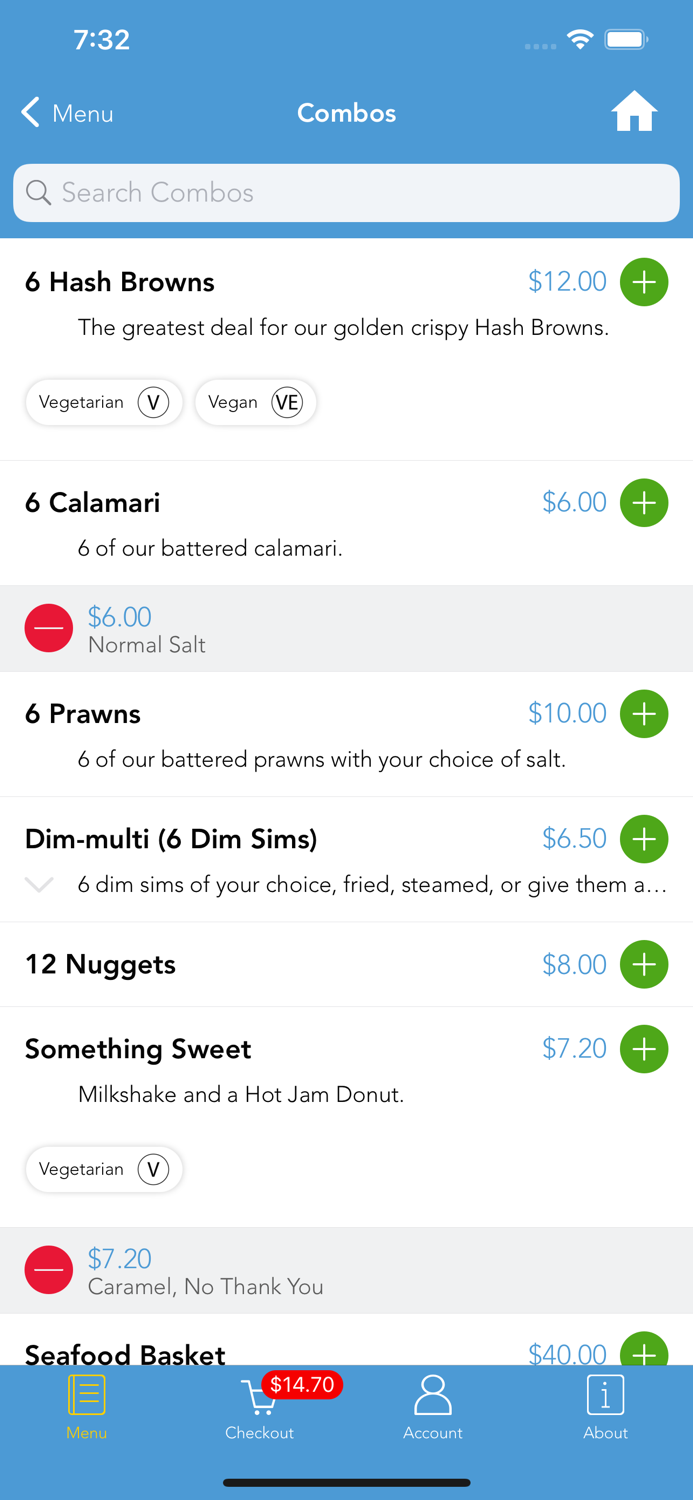
Task: Tap the Search Combos input field
Action: pos(346,192)
